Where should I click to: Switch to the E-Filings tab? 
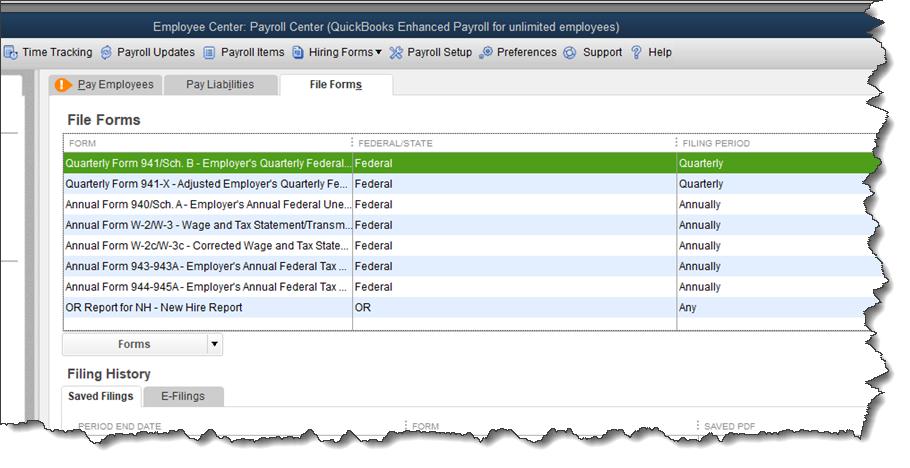[x=183, y=396]
